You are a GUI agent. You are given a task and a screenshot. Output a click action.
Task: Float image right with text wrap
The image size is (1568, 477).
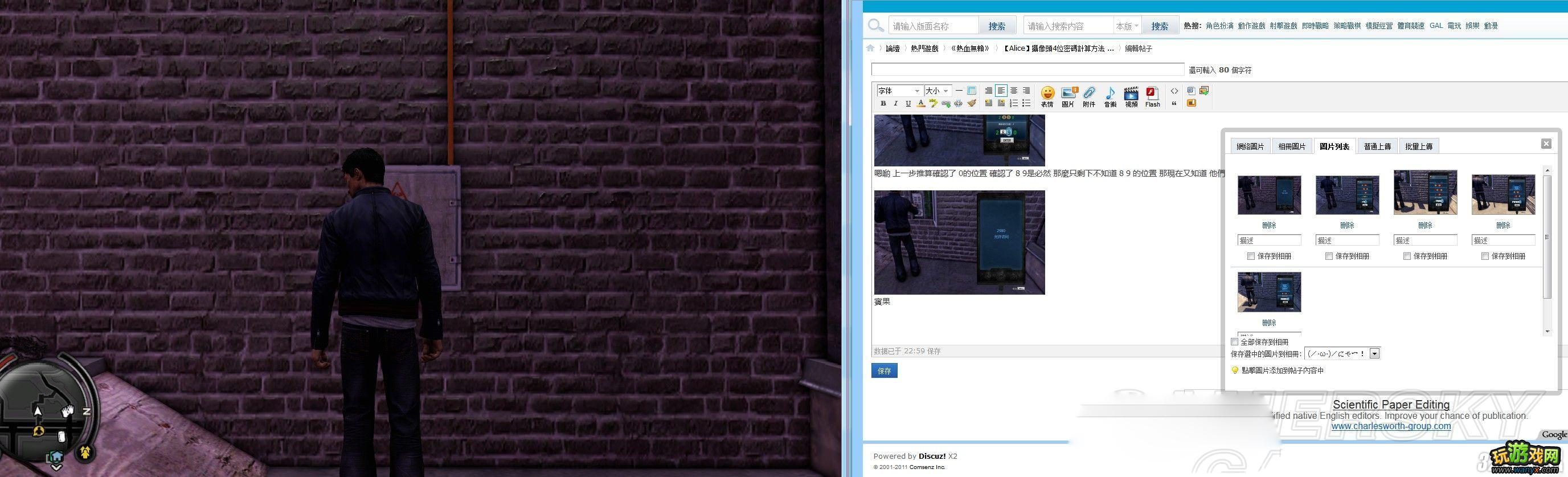[x=1001, y=104]
